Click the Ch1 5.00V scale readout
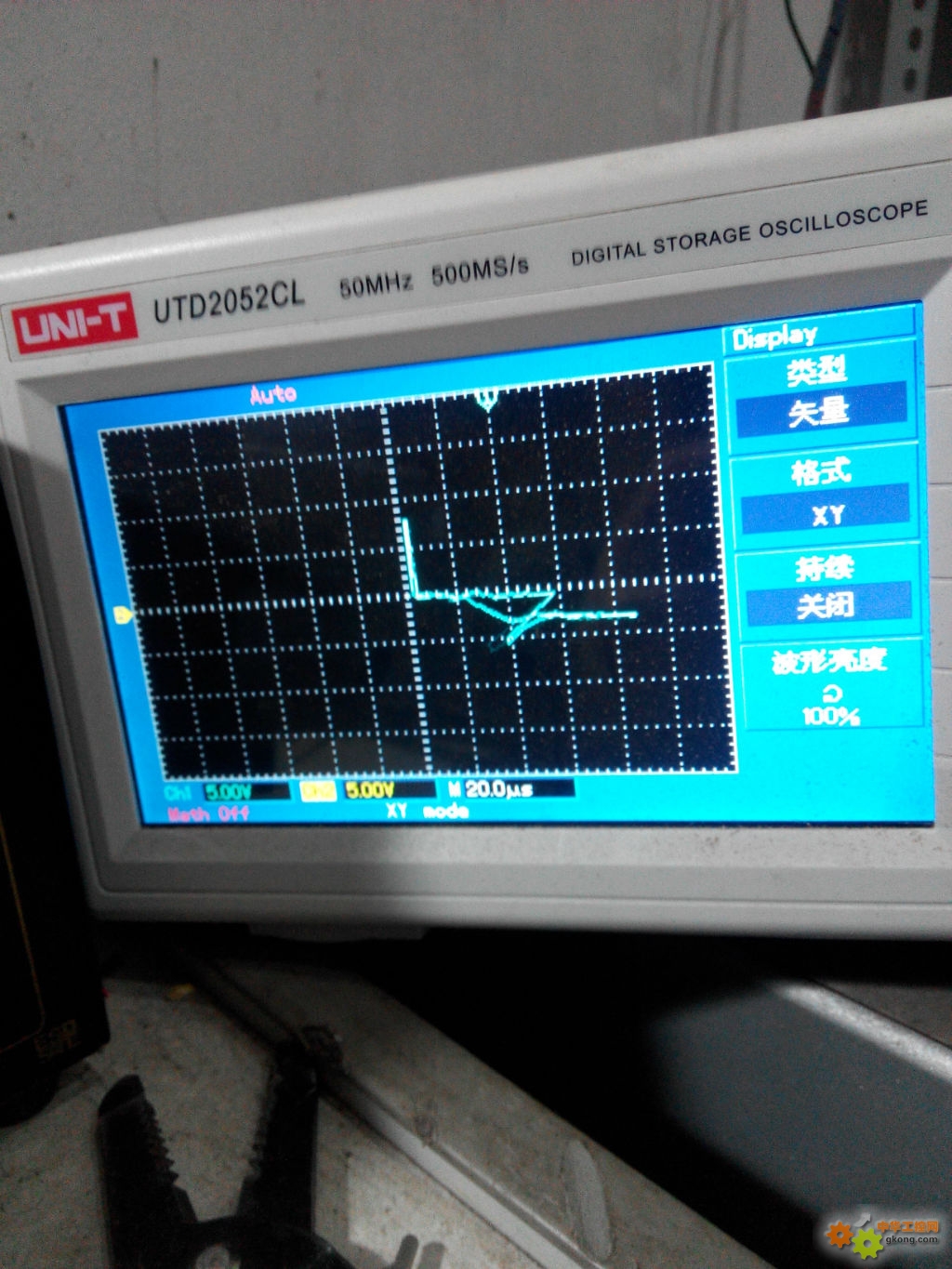The height and width of the screenshot is (1269, 952). tap(227, 792)
